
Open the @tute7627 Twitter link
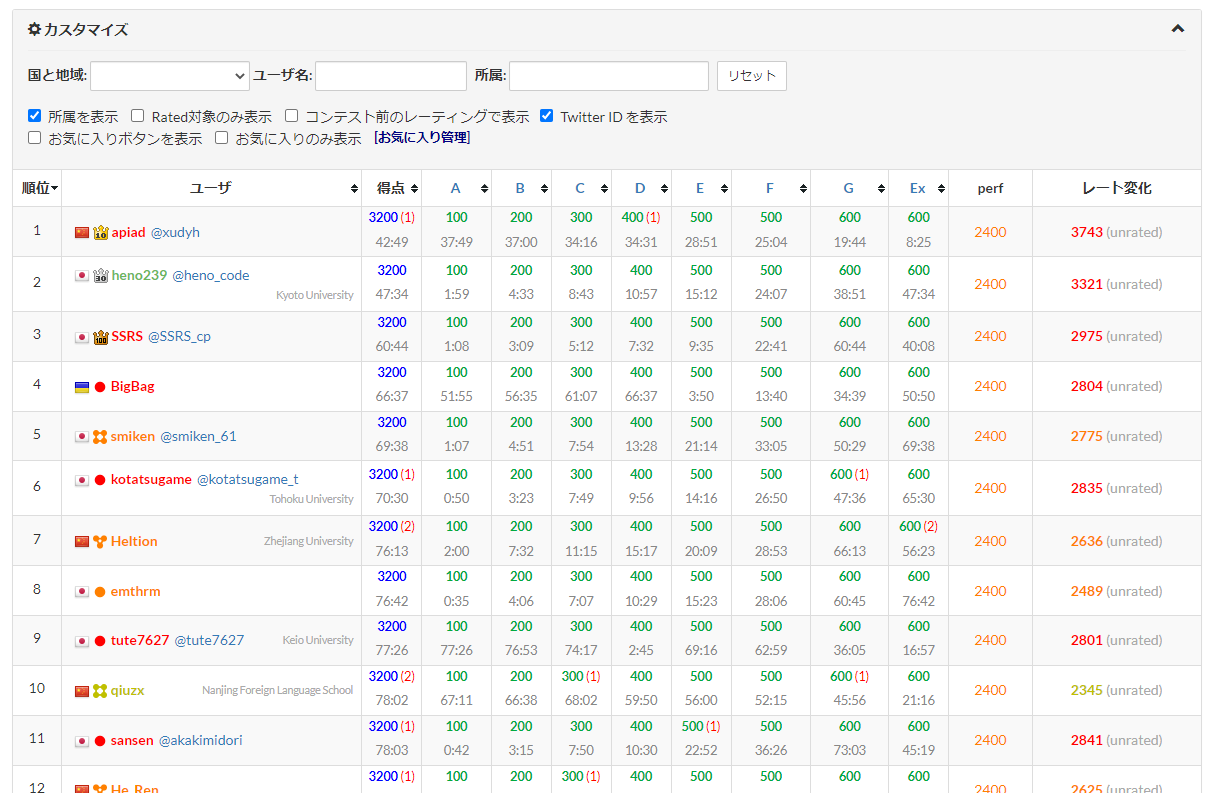coord(209,640)
